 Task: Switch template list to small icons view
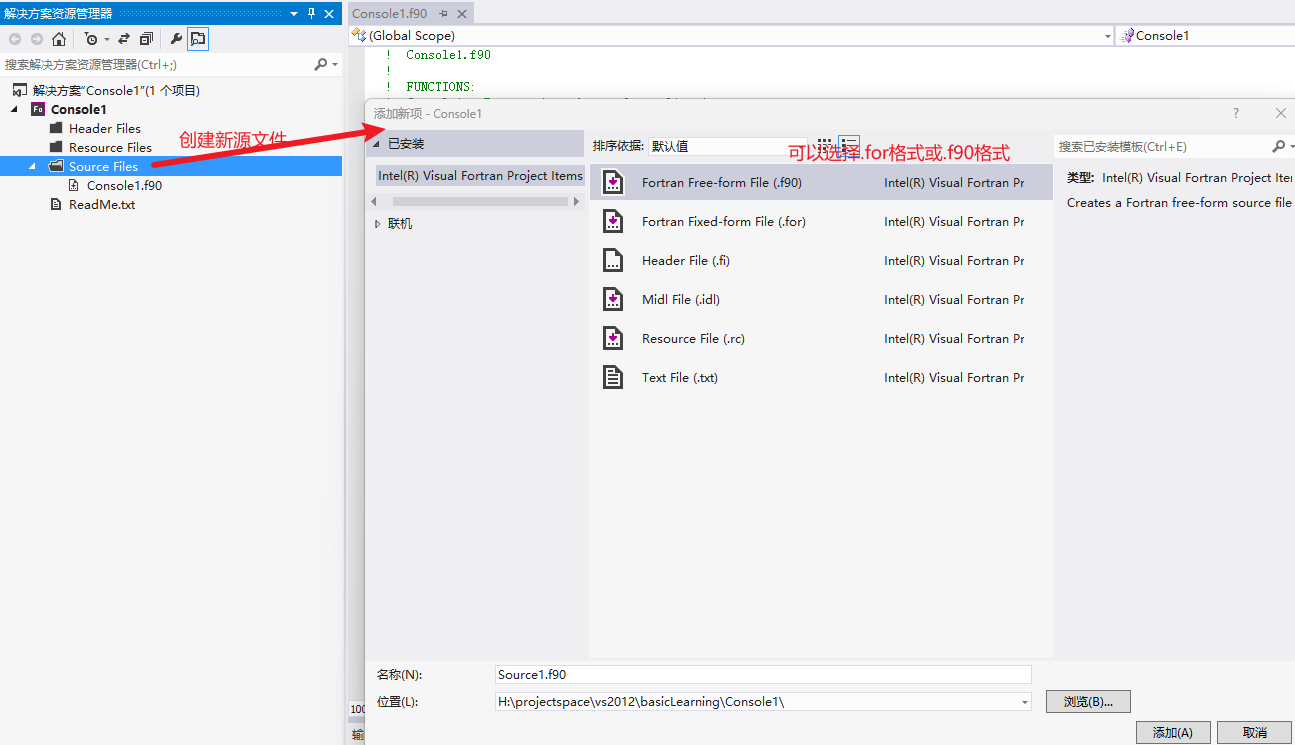(x=849, y=145)
